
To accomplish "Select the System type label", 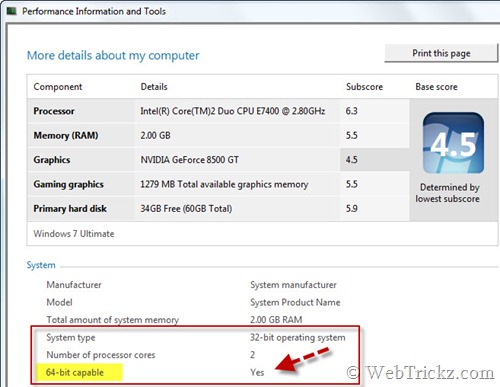I will tap(71, 338).
